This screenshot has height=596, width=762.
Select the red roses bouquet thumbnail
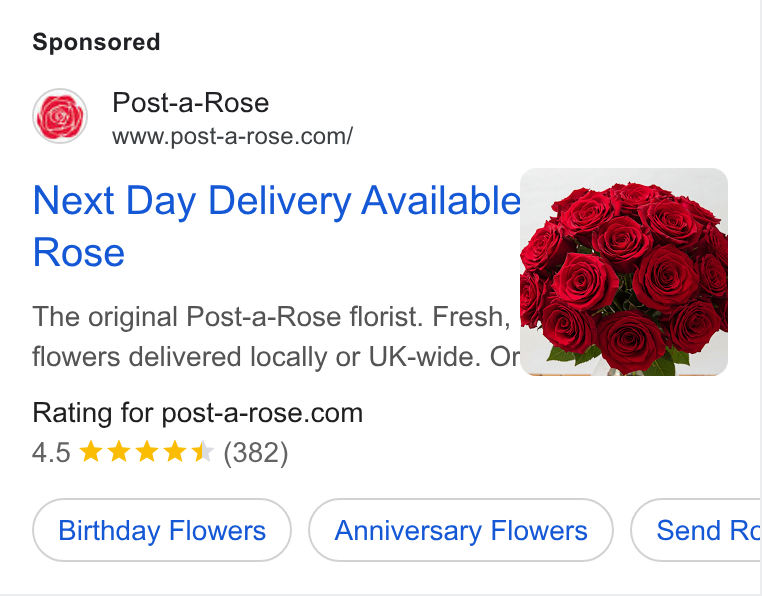tap(624, 272)
